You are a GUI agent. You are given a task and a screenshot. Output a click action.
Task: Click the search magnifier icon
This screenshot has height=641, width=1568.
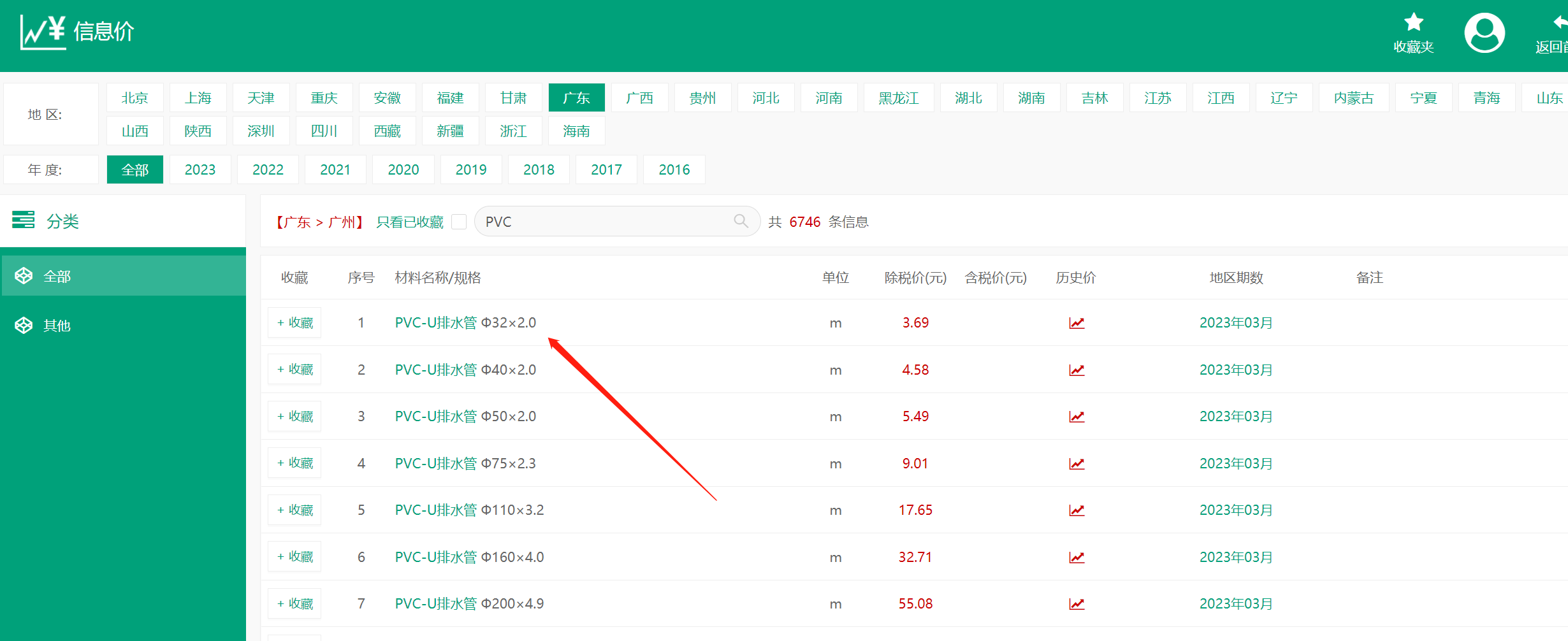[x=741, y=221]
